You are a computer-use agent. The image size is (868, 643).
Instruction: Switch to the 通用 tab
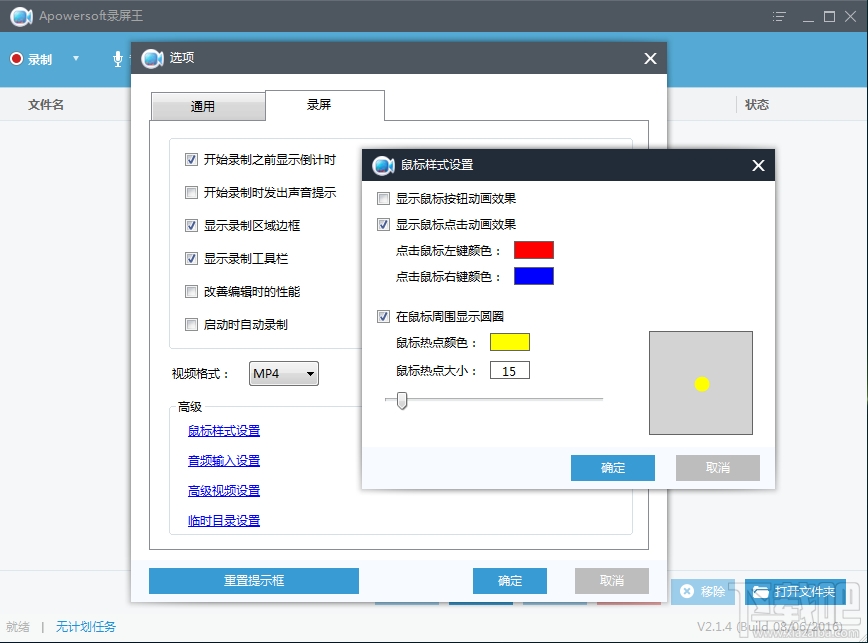click(207, 105)
